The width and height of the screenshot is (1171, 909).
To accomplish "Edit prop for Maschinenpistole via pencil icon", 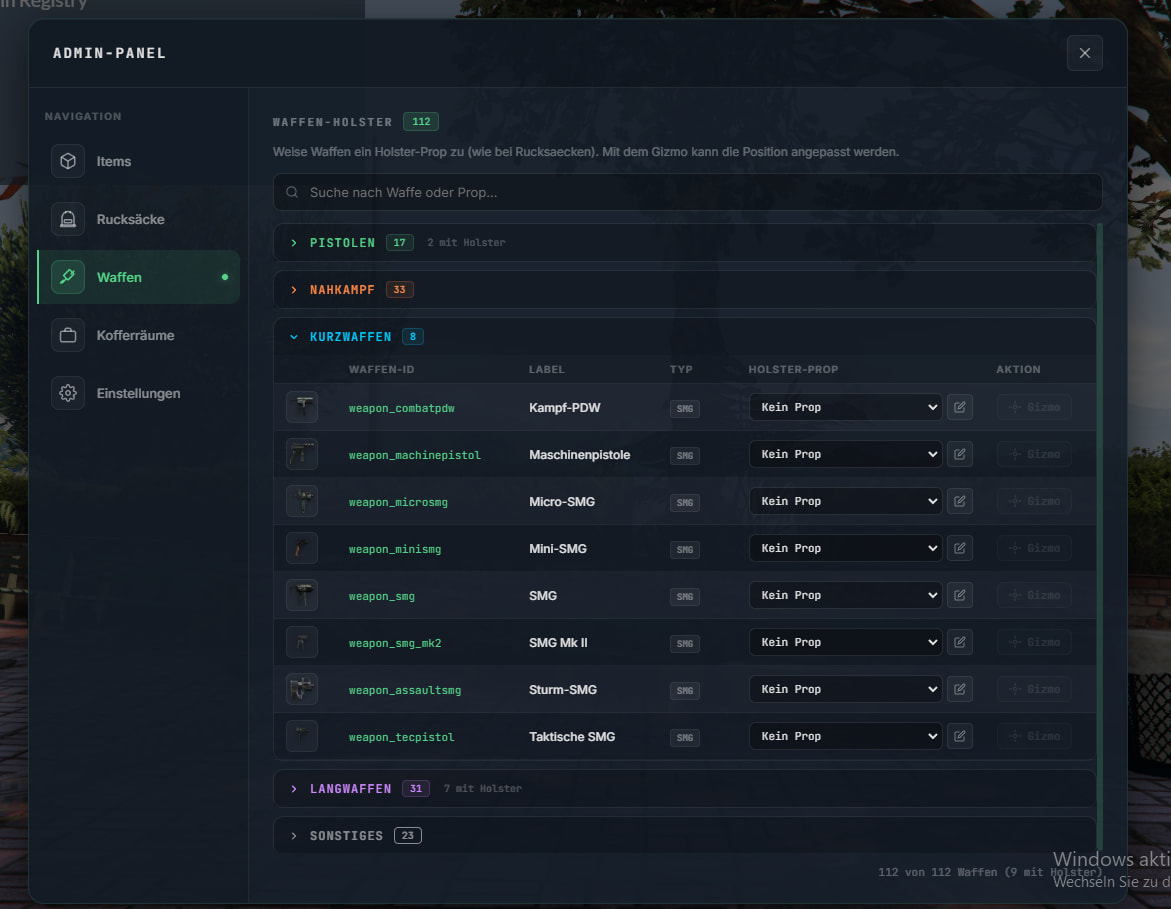I will 960,454.
